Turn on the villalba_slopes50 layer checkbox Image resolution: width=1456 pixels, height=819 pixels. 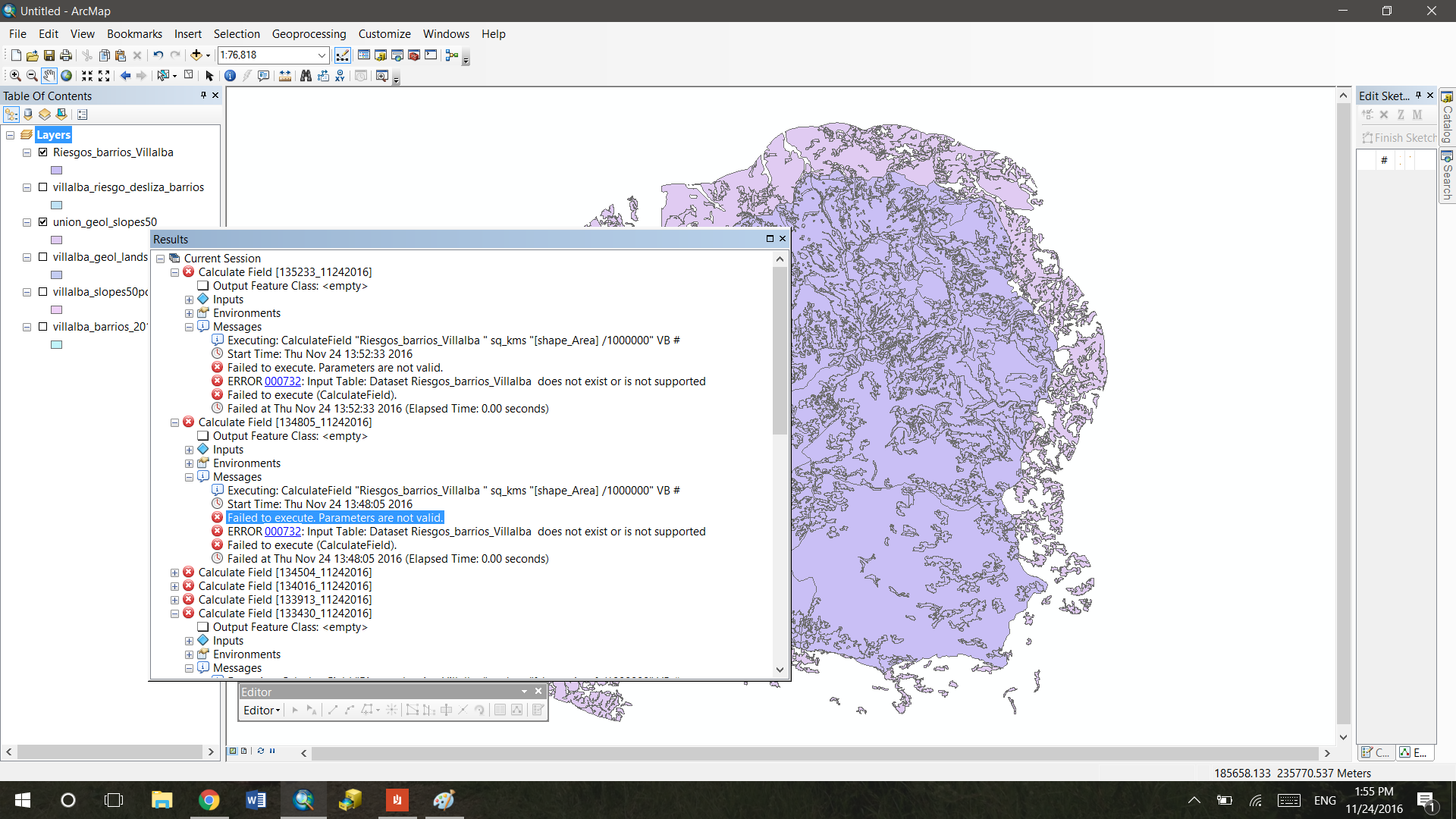pyautogui.click(x=43, y=292)
